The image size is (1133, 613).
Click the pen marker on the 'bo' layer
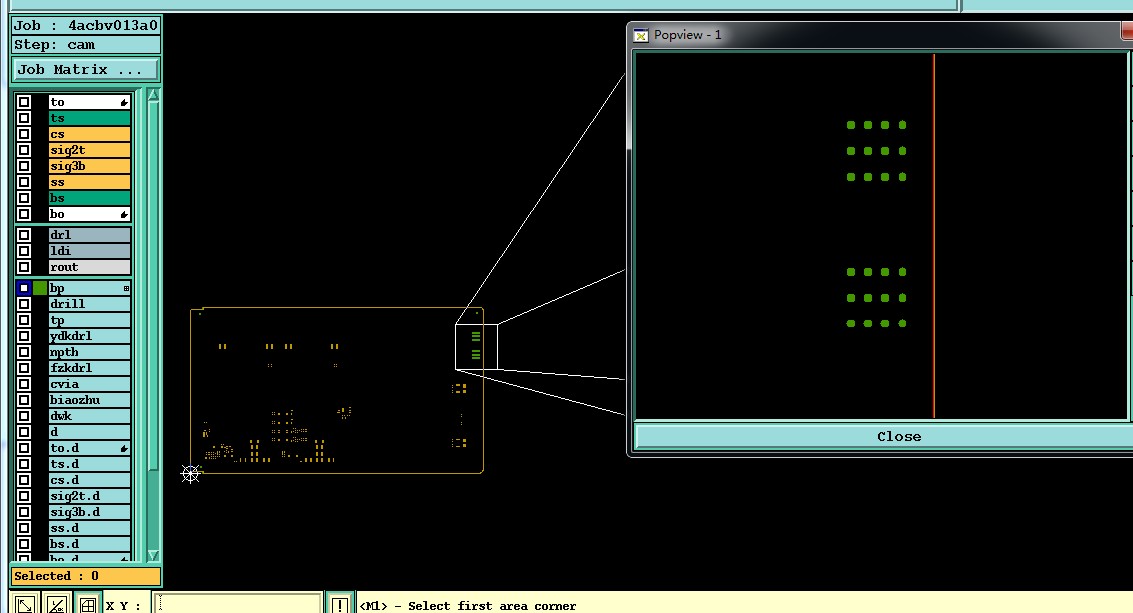[124, 215]
